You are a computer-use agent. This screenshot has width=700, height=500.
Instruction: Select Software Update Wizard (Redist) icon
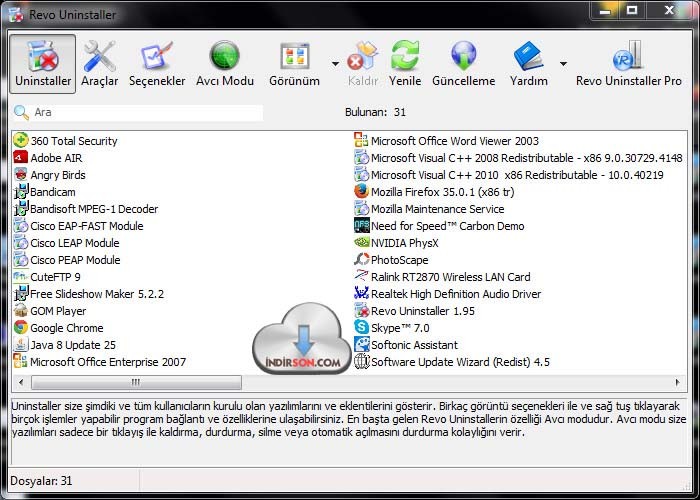(361, 361)
